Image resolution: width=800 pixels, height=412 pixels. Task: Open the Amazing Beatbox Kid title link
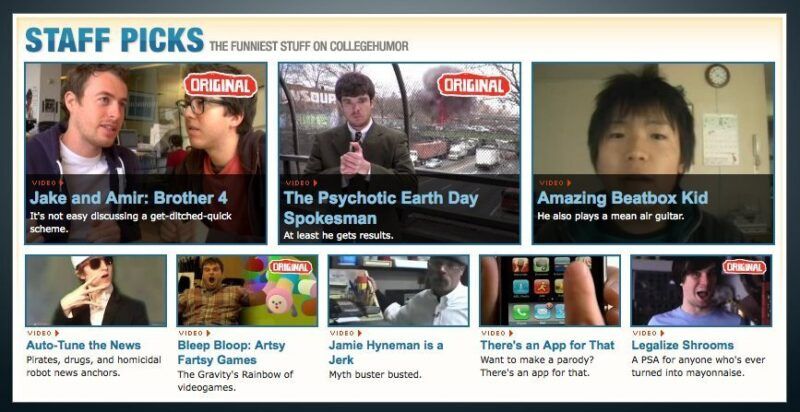(x=622, y=198)
